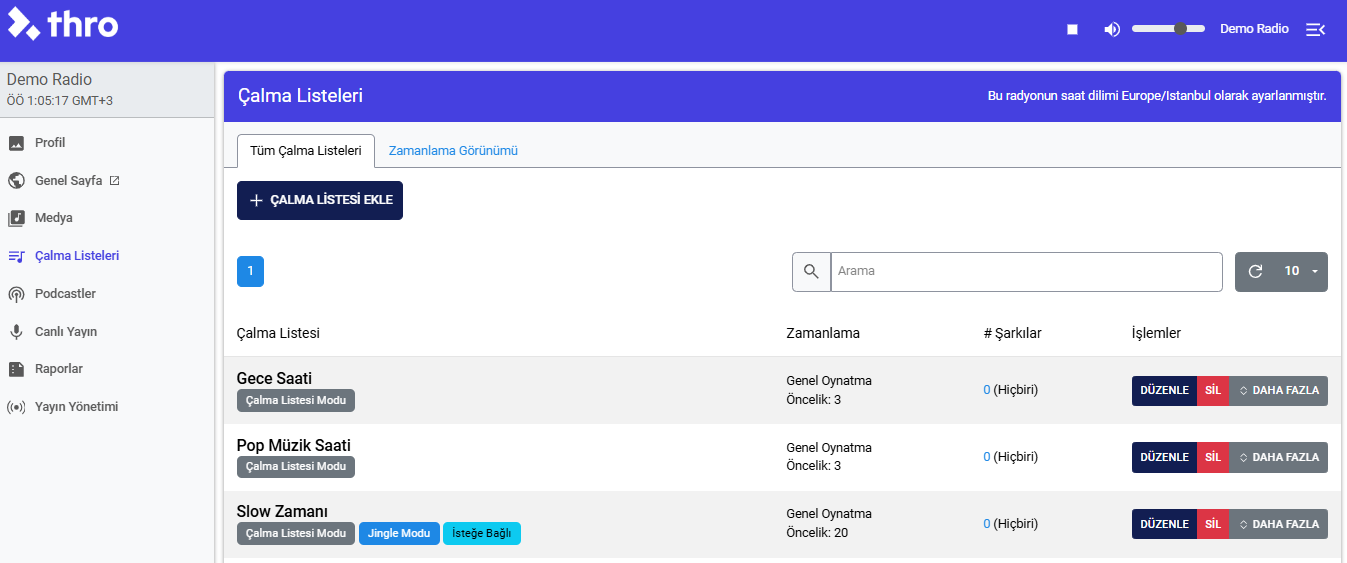Click the song count 0 link for Pop Müzik Saati
Viewport: 1347px width, 563px height.
(x=987, y=457)
